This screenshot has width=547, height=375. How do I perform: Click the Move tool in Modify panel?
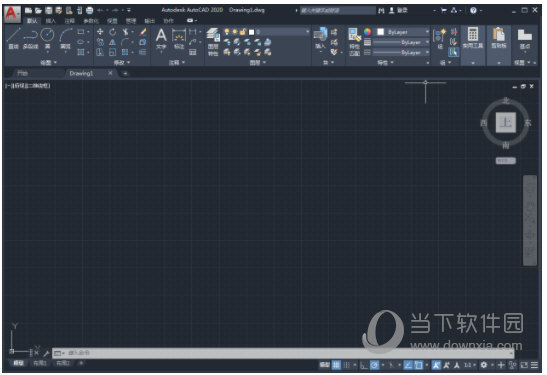tap(100, 32)
